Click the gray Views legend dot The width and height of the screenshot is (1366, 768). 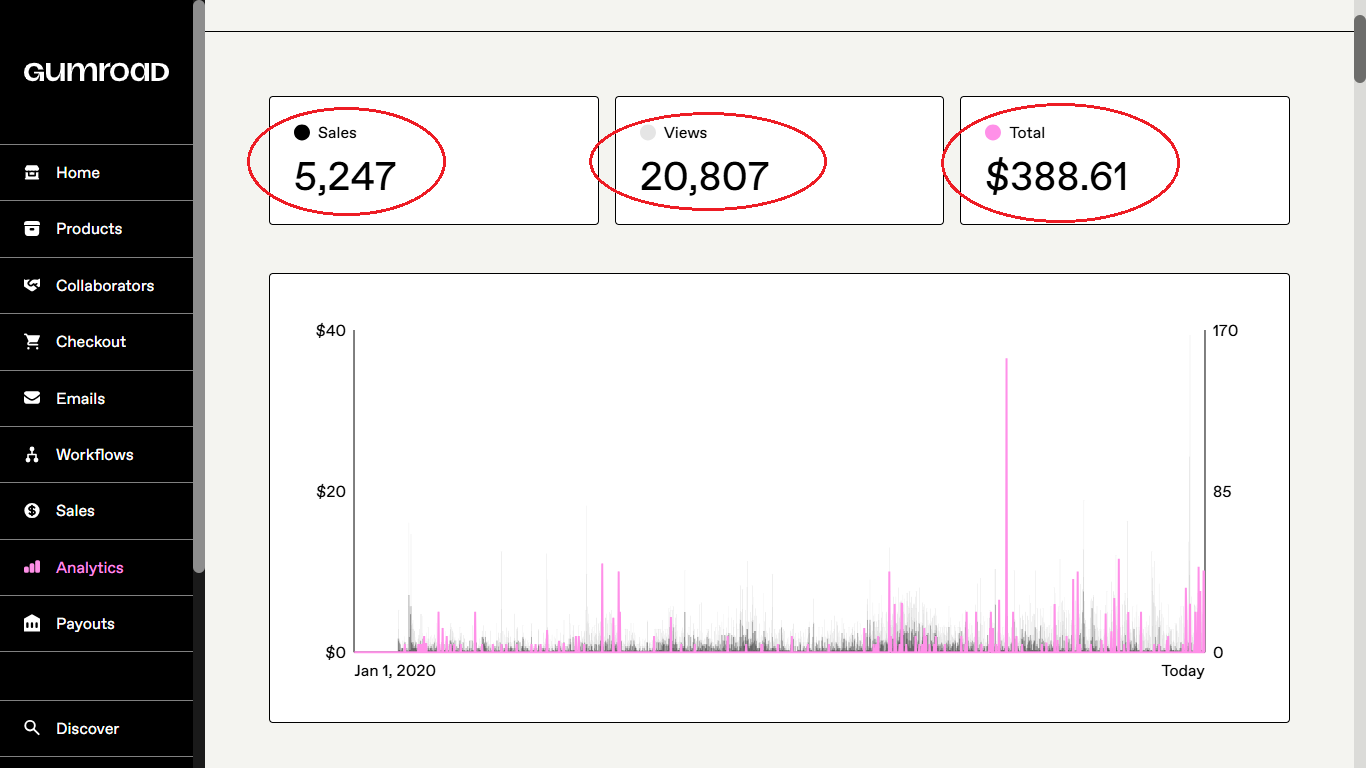tap(648, 132)
